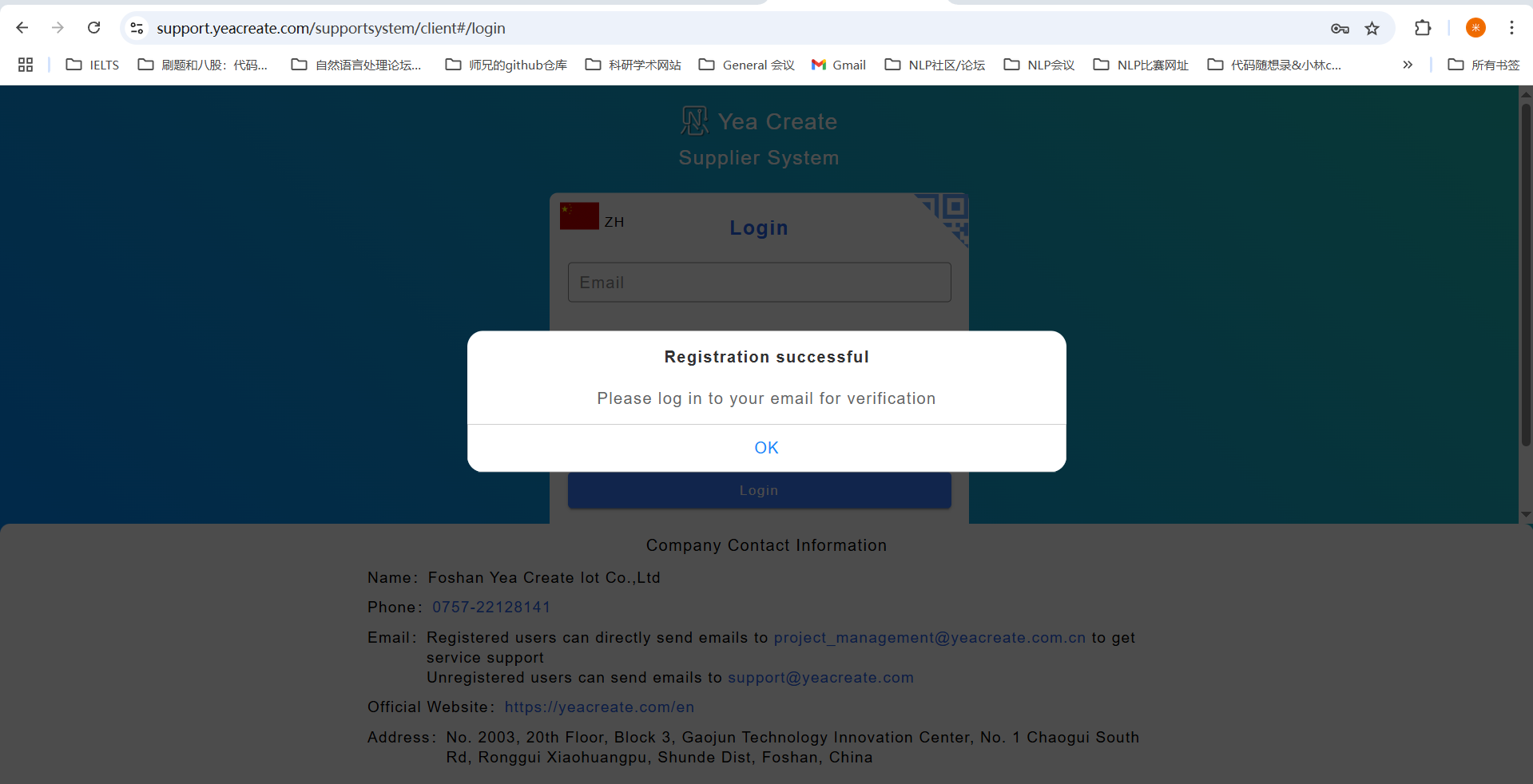Image resolution: width=1533 pixels, height=784 pixels.
Task: Open the password manager key icon
Action: (x=1340, y=29)
